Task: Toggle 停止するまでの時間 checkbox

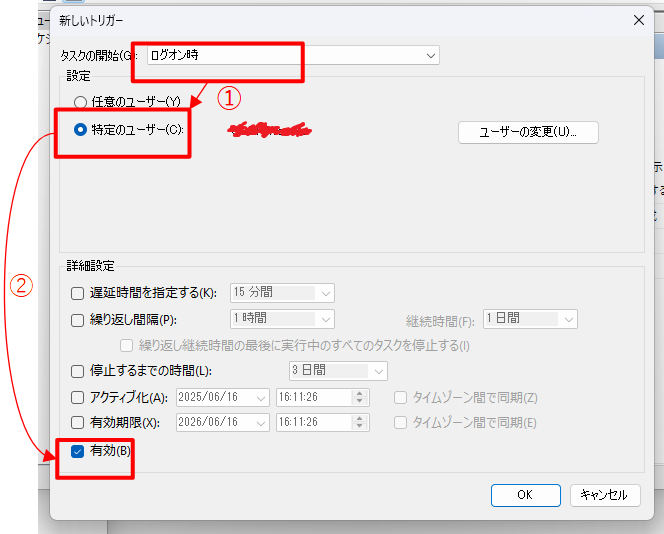Action: tap(77, 371)
